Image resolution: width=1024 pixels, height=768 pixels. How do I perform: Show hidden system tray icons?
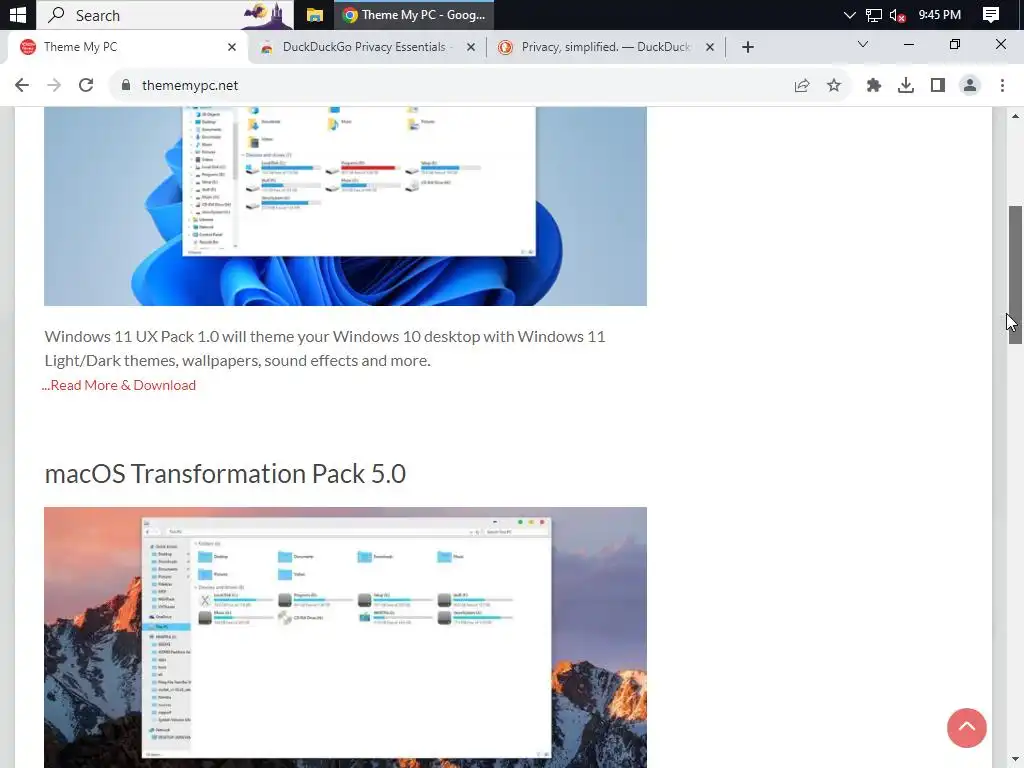tap(849, 14)
